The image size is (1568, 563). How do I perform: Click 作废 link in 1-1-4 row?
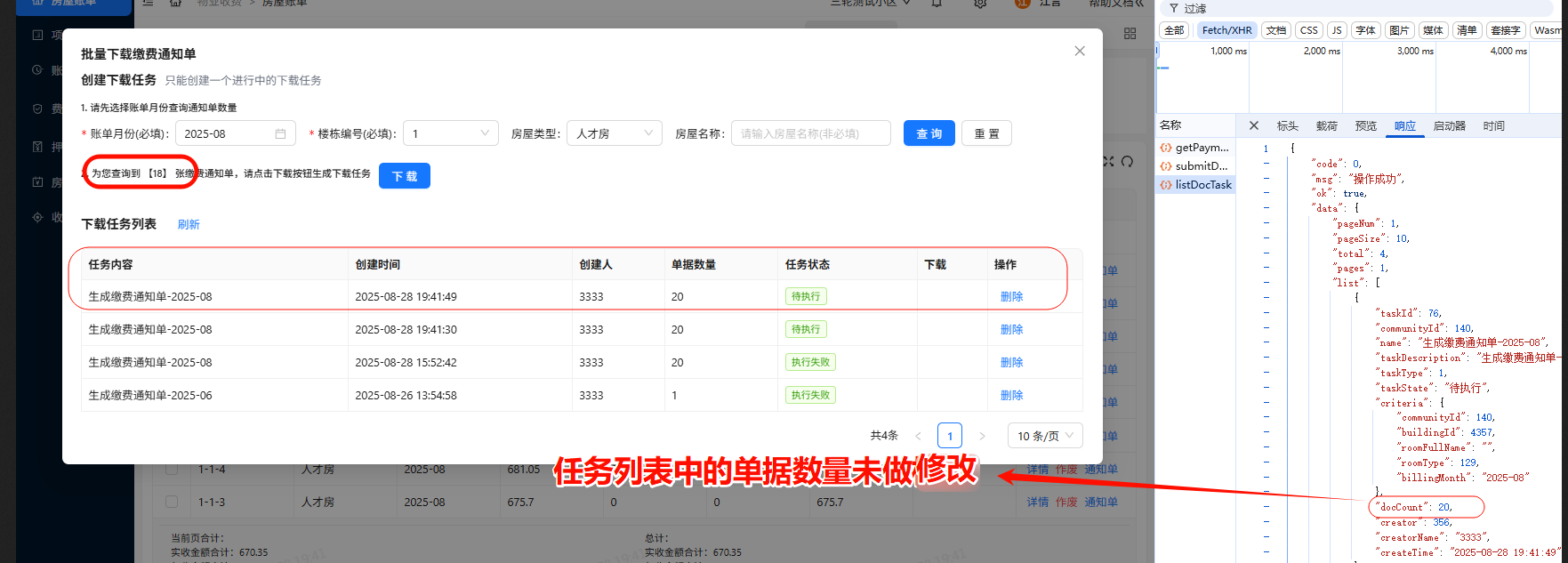(x=1066, y=469)
